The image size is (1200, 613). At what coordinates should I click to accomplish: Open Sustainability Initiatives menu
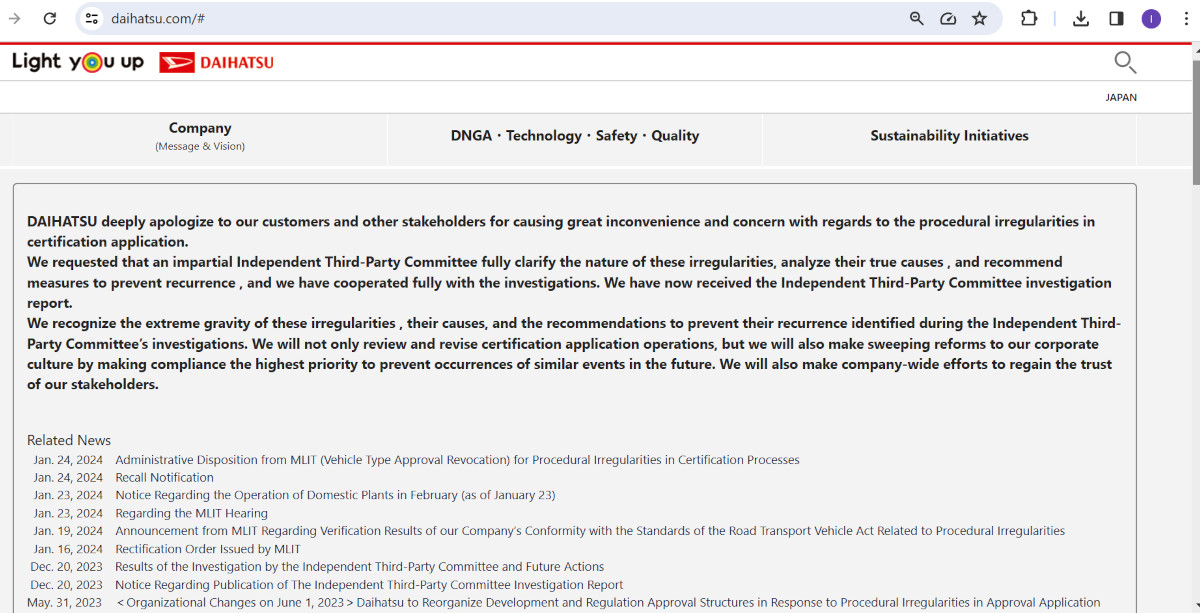coord(949,136)
